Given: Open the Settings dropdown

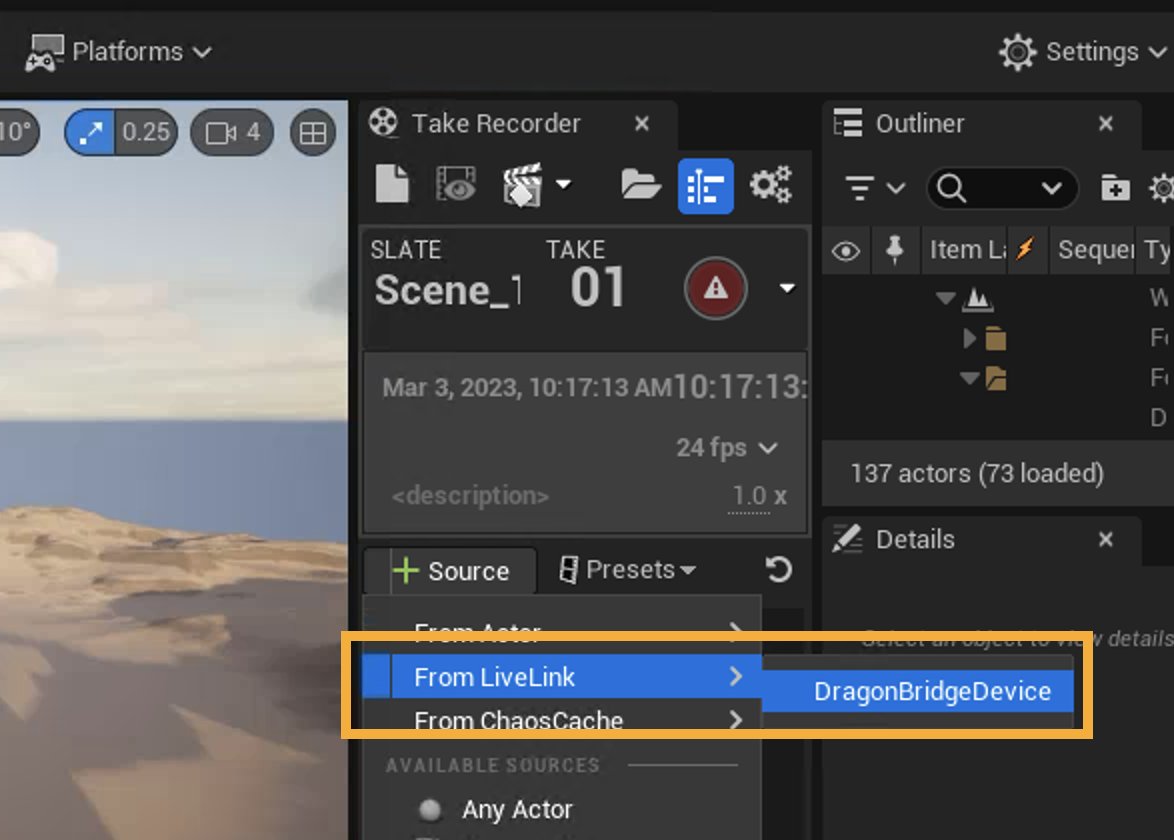Looking at the screenshot, I should point(1083,52).
